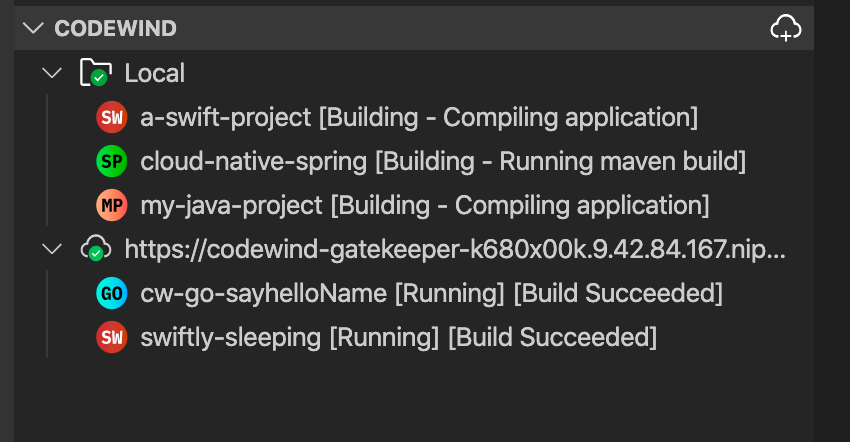Click the codewind-gatekeeper URL entry

(455, 249)
